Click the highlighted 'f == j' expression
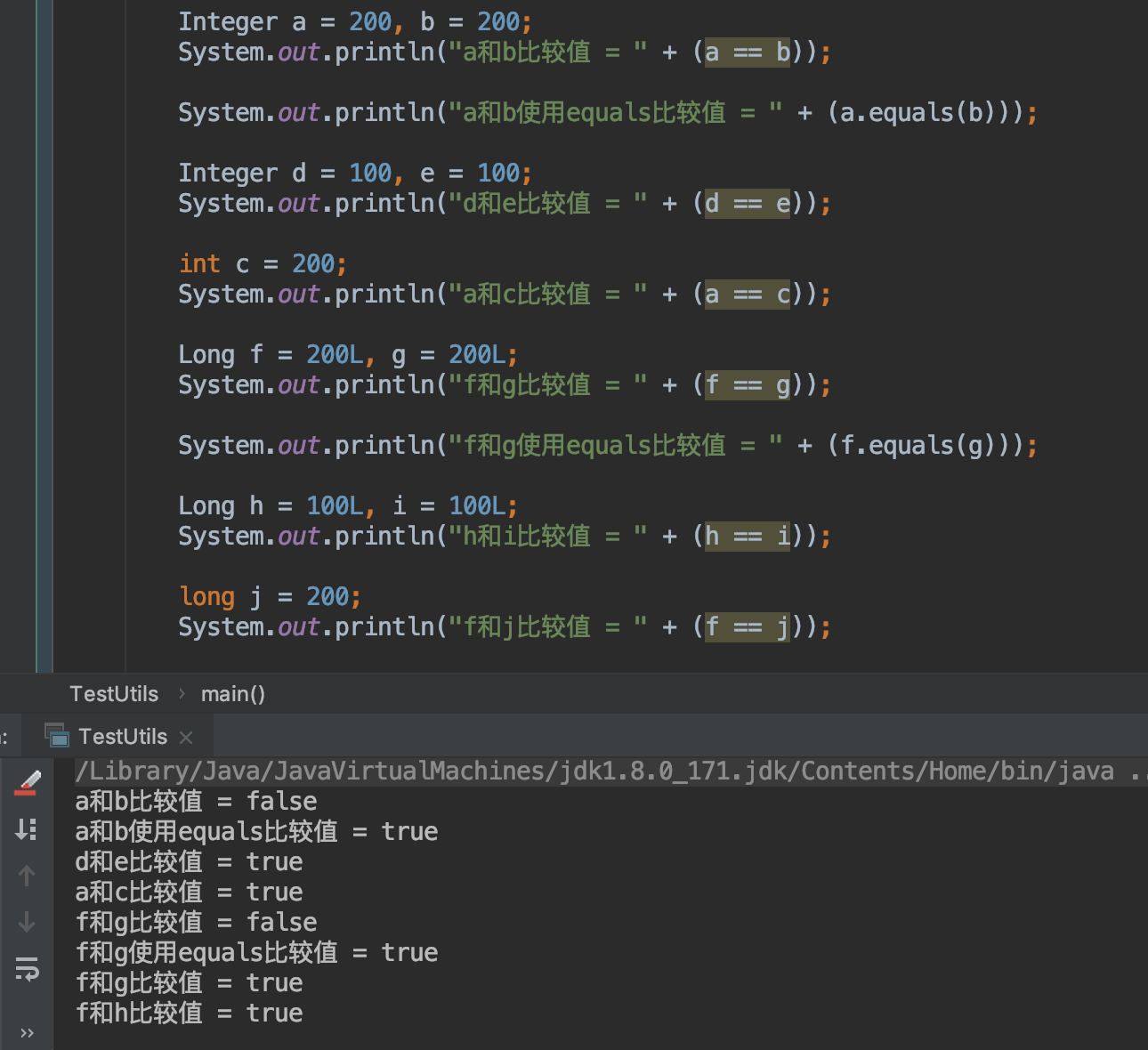Image resolution: width=1148 pixels, height=1050 pixels. coord(748,626)
